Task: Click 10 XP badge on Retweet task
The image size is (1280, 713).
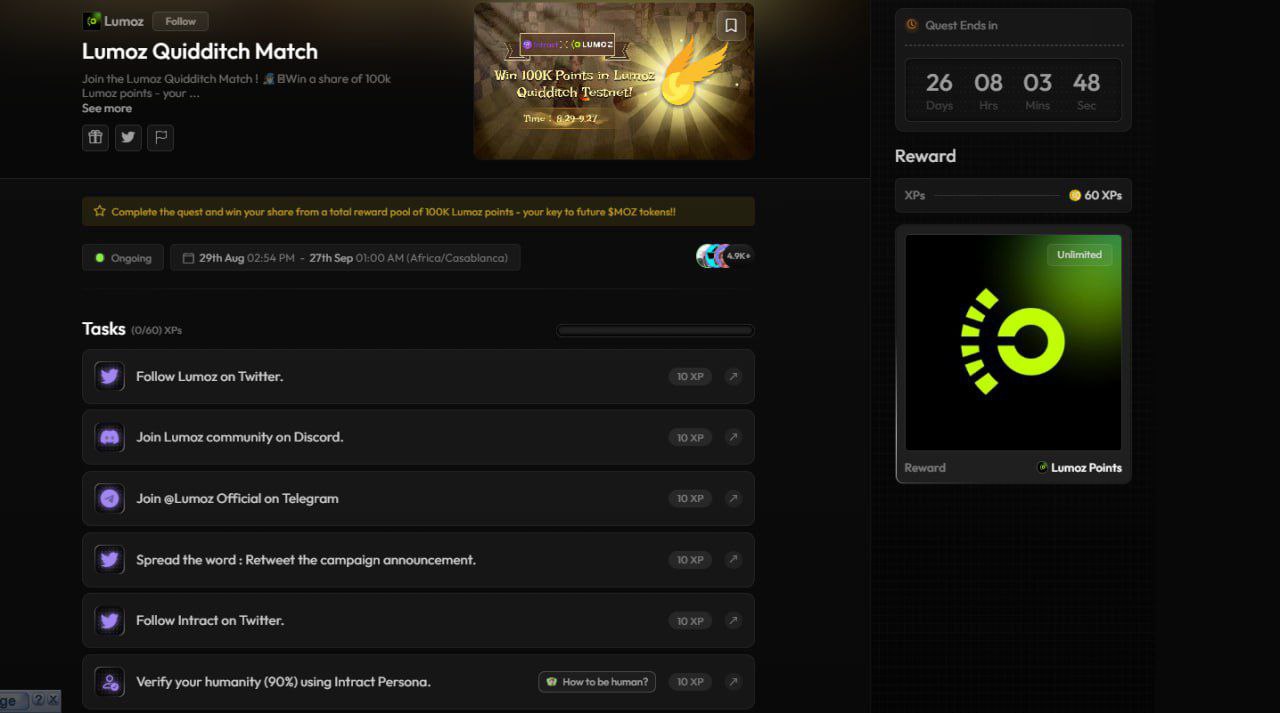Action: (690, 560)
